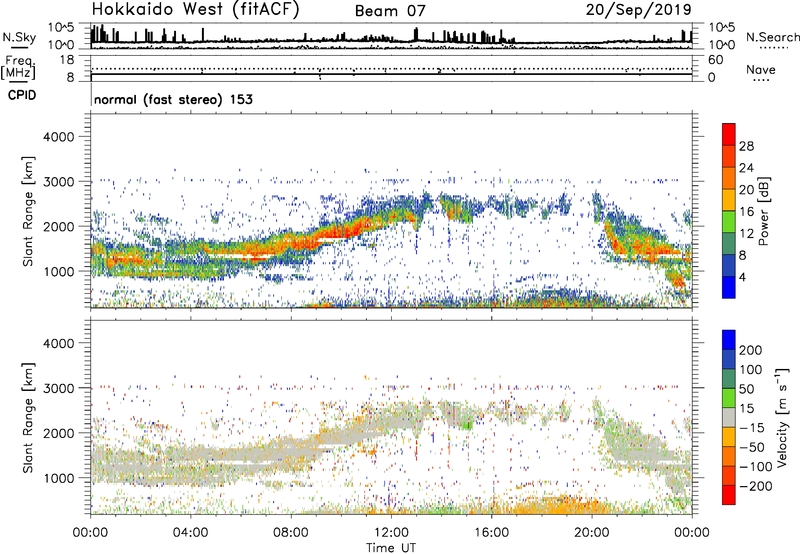Viewport: 800px width, 554px height.
Task: Click the '60' Nave axis tick
Action: click(x=715, y=60)
